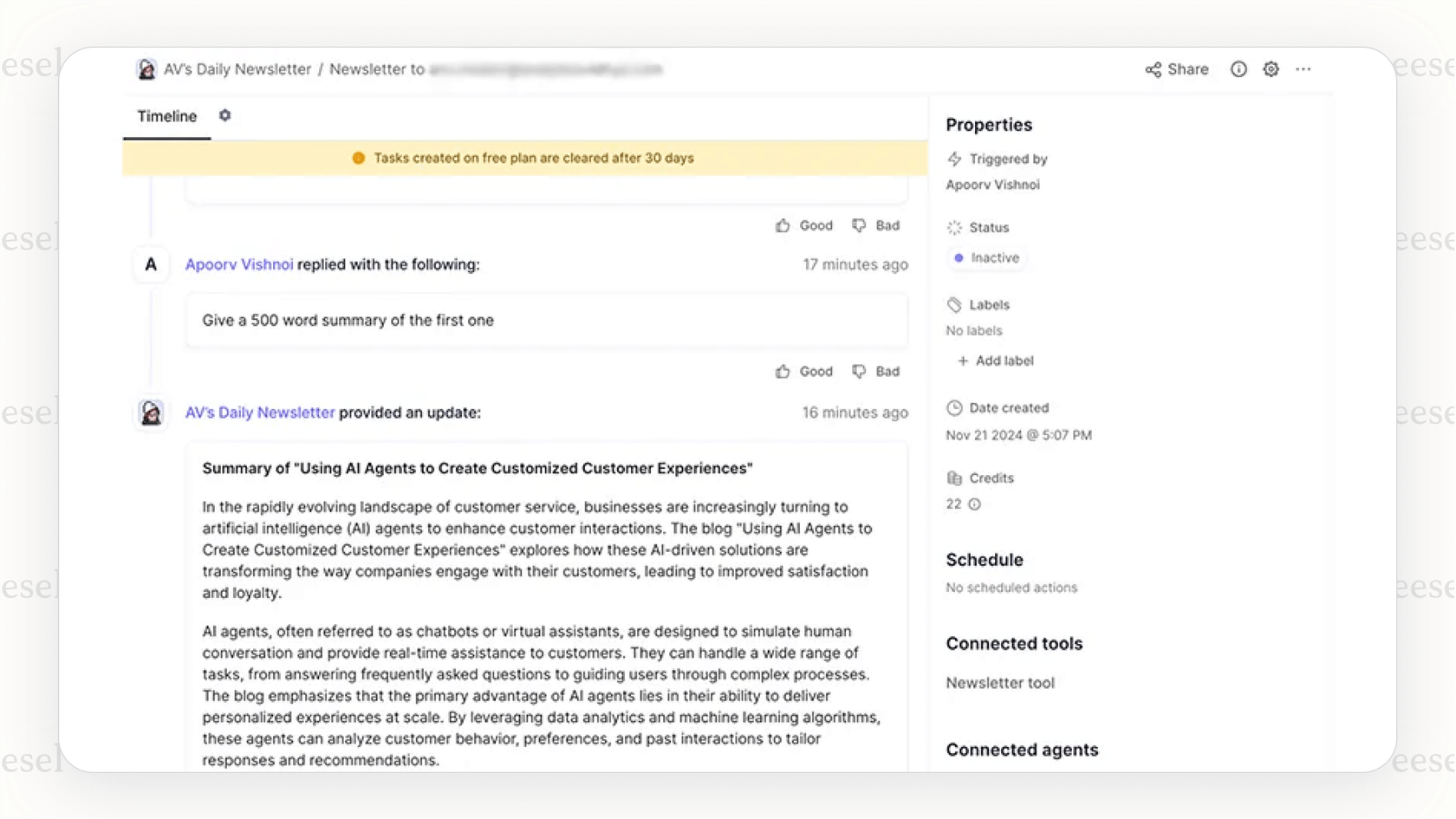Click the Timeline settings gear icon
Screen dimensions: 1456x819
click(224, 115)
